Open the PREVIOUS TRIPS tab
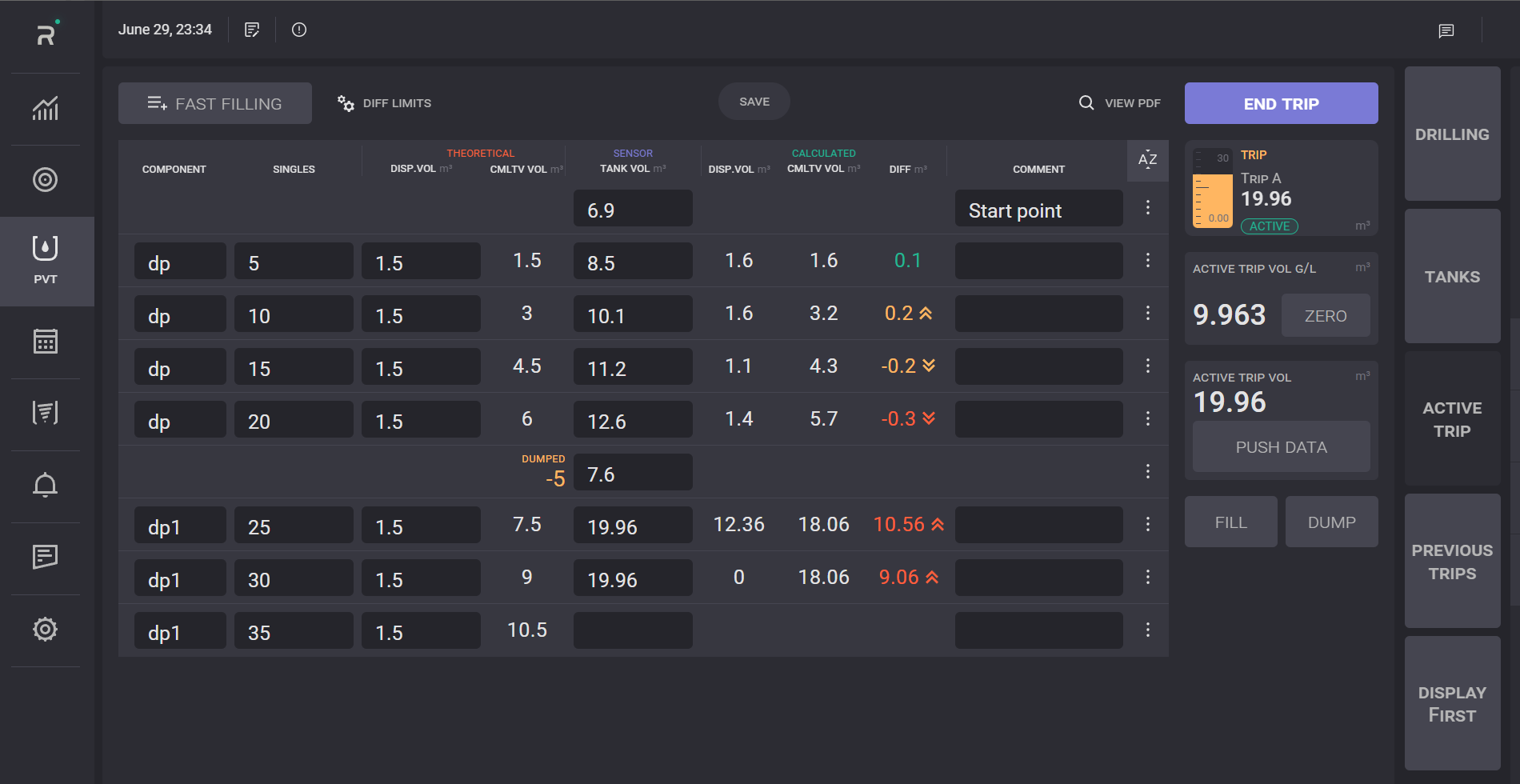This screenshot has width=1520, height=784. pos(1452,562)
